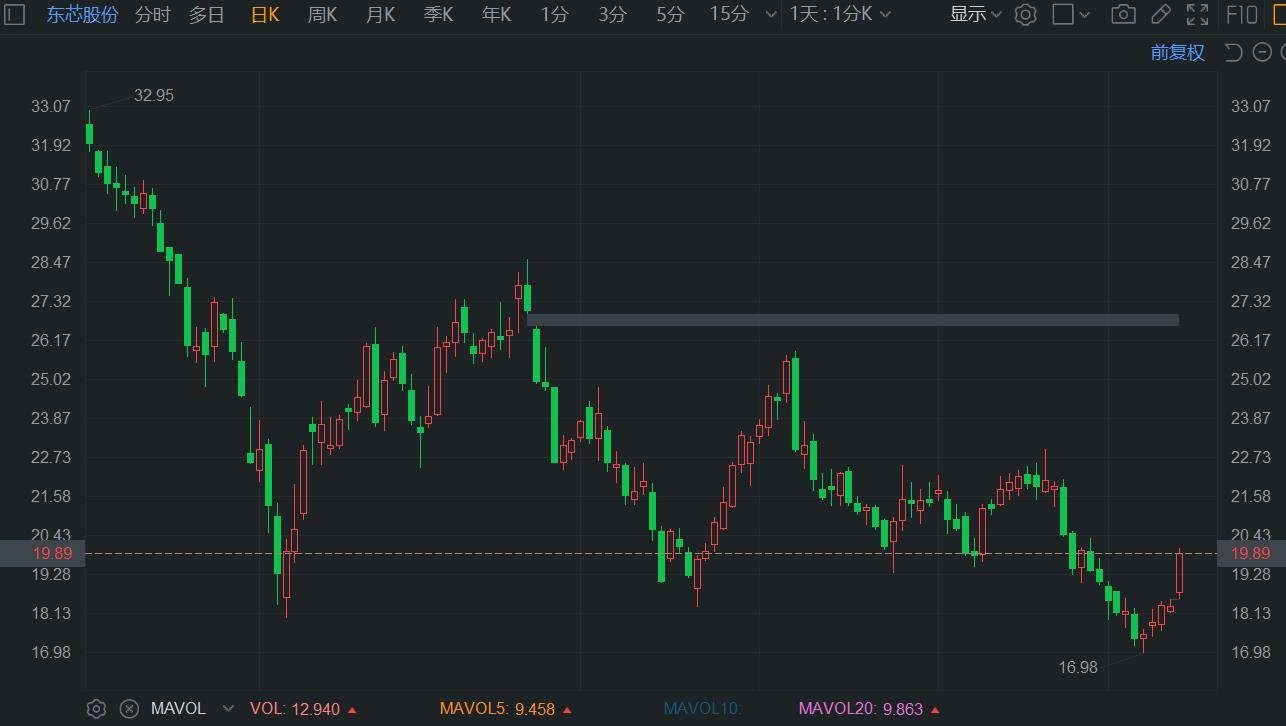Click the layout square icon in toolbar
The width and height of the screenshot is (1286, 726).
(x=1063, y=14)
